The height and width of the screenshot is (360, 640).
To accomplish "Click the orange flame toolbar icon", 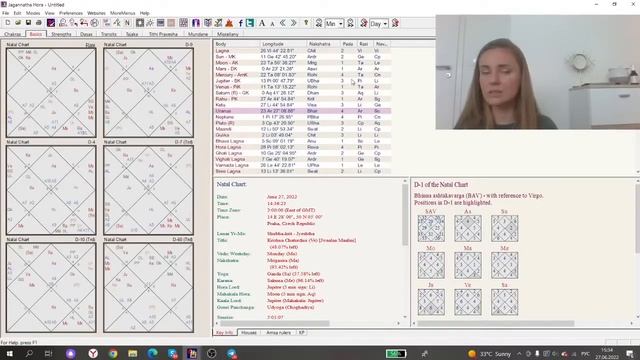I will tap(229, 23).
